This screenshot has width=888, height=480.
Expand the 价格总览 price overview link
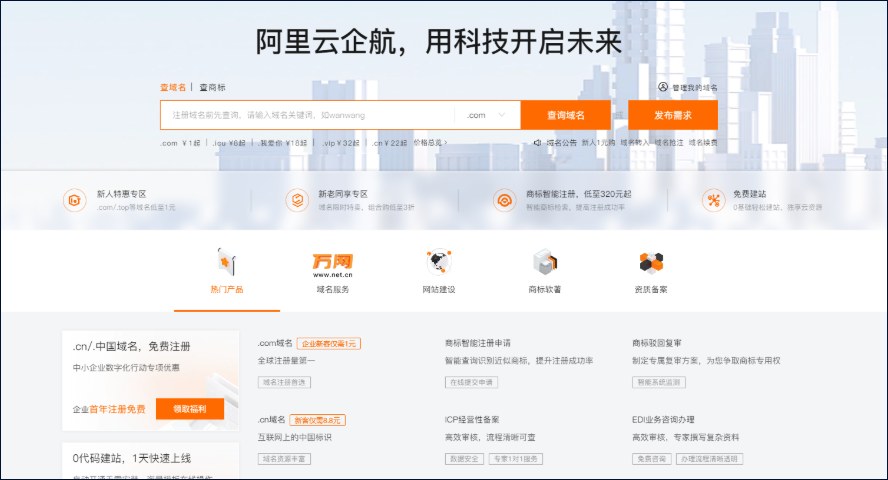click(x=430, y=143)
